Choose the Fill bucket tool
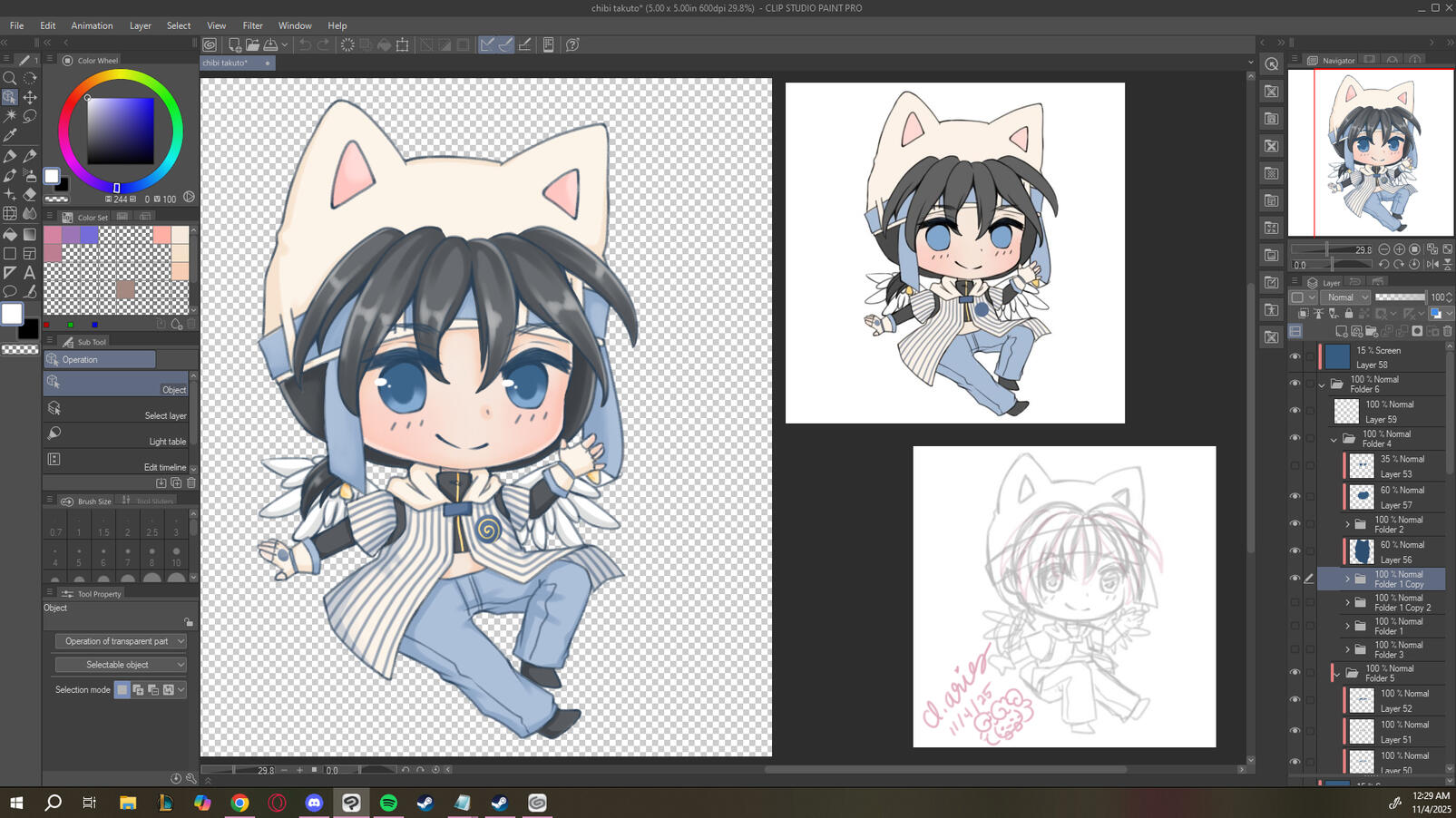This screenshot has height=818, width=1456. pyautogui.click(x=10, y=234)
